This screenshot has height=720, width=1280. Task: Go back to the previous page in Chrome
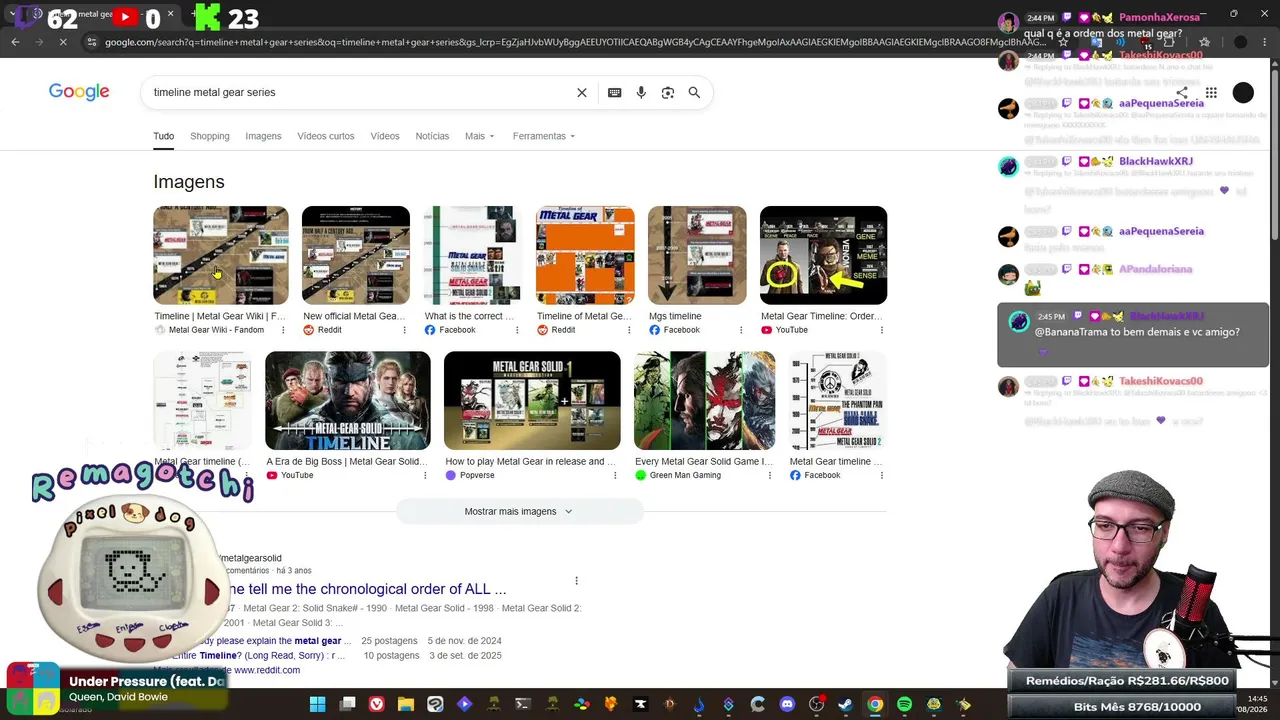click(x=15, y=42)
